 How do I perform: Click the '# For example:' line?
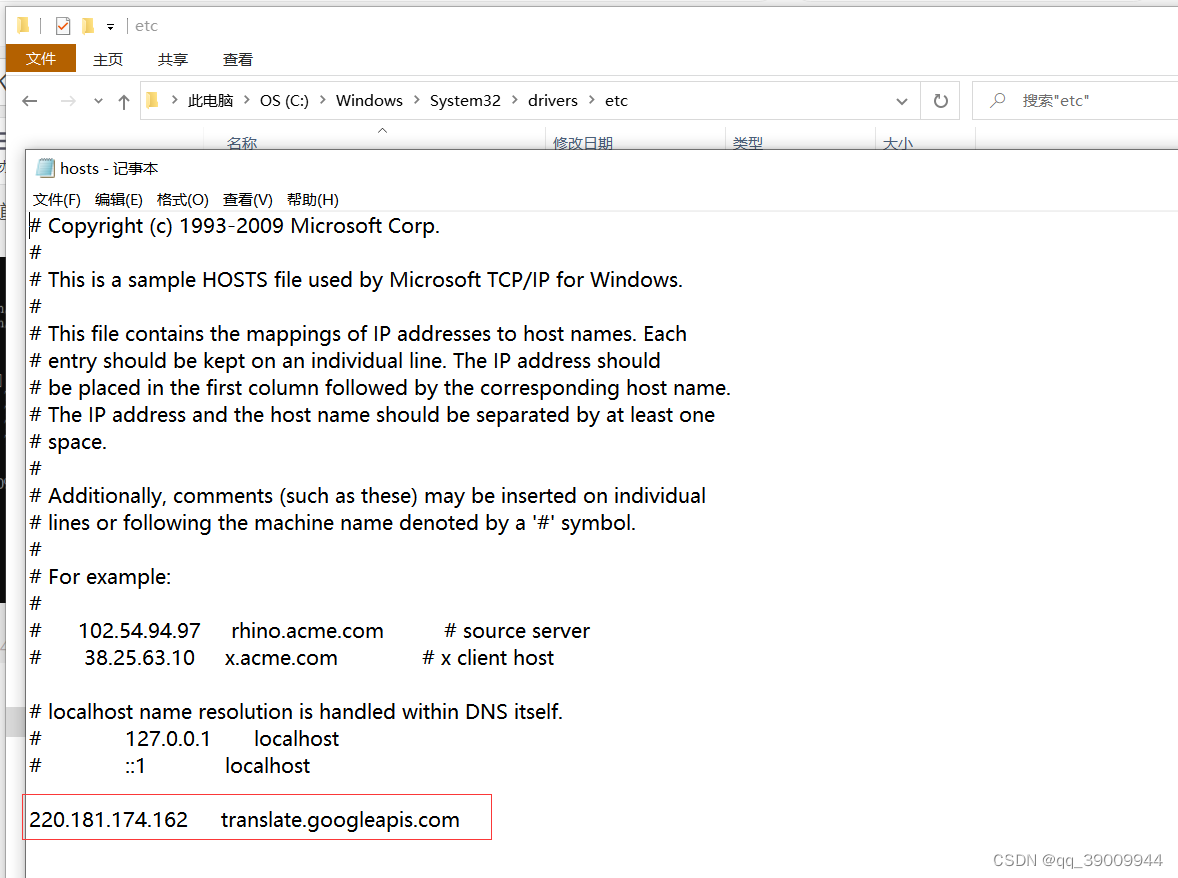(x=101, y=577)
